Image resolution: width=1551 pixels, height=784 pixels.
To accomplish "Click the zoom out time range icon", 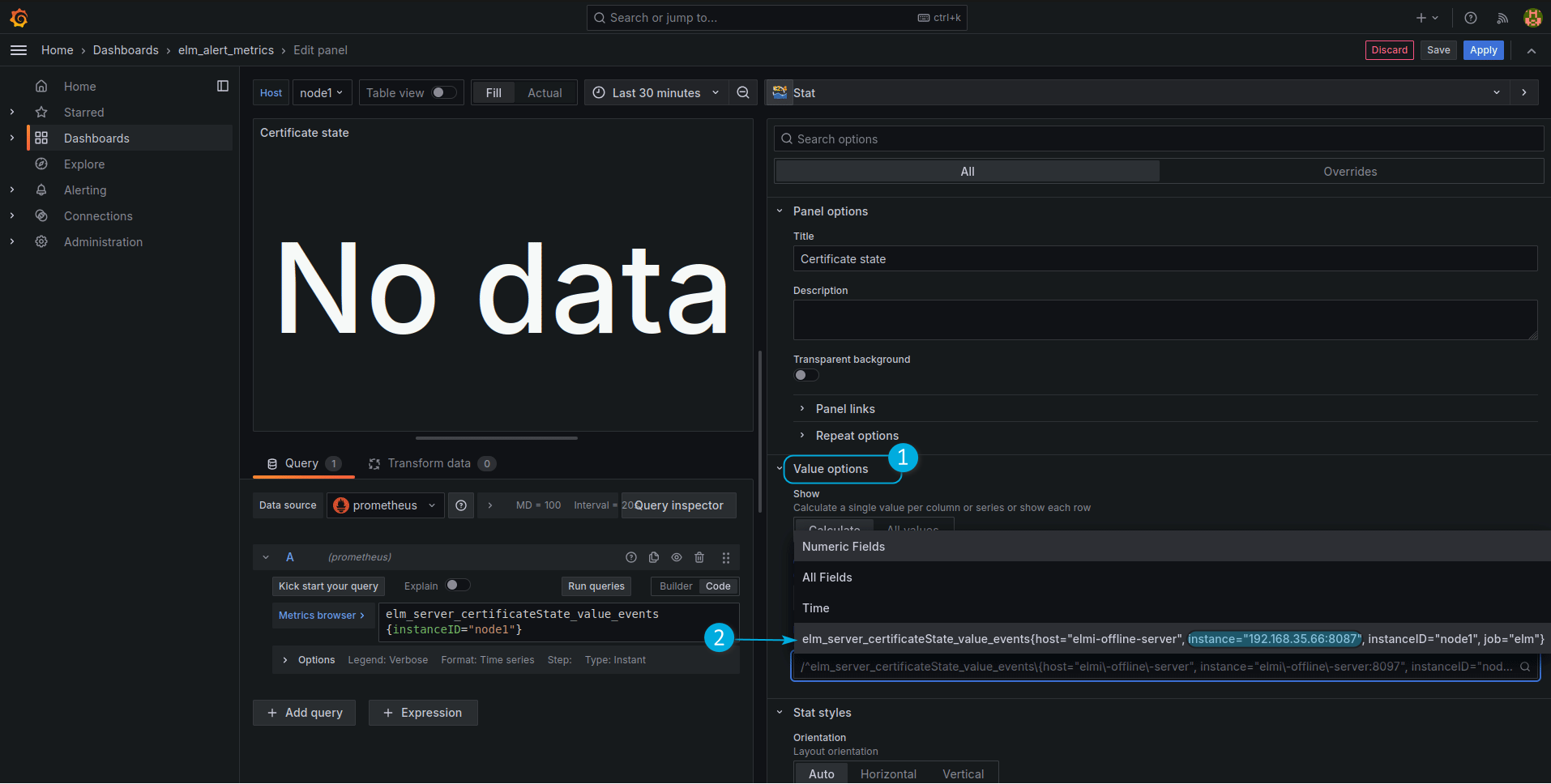I will [742, 93].
